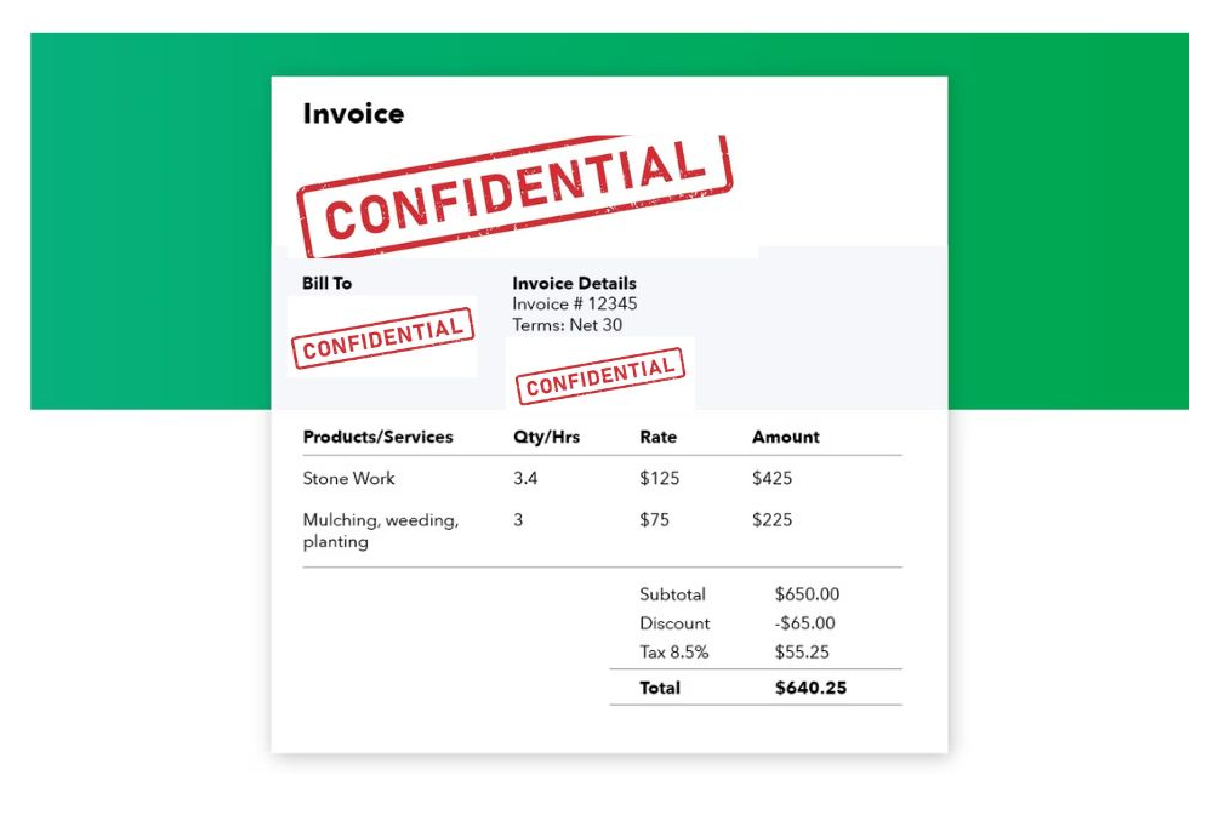Click the Discount -$65.00 value

(805, 623)
